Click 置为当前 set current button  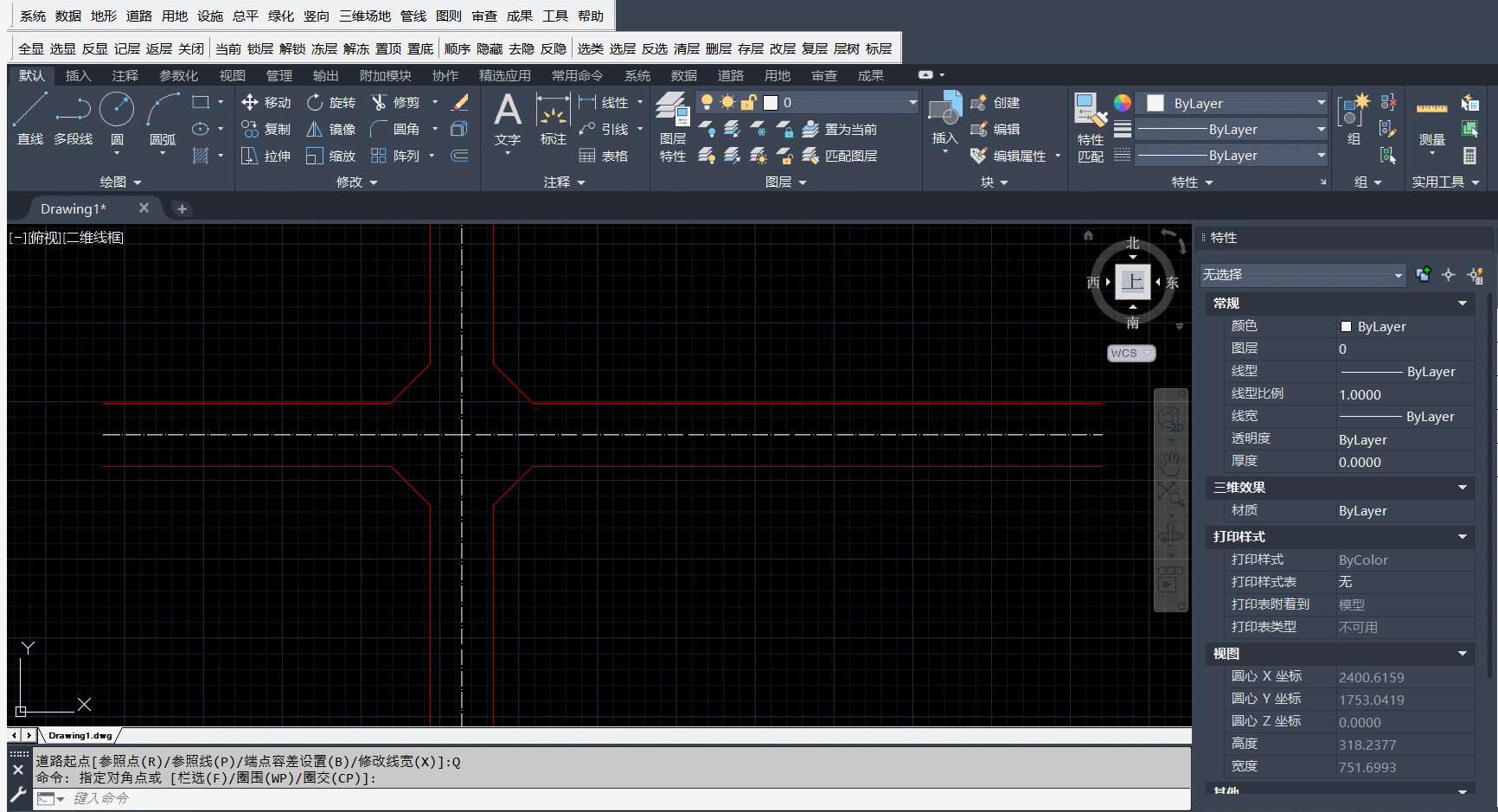click(840, 129)
